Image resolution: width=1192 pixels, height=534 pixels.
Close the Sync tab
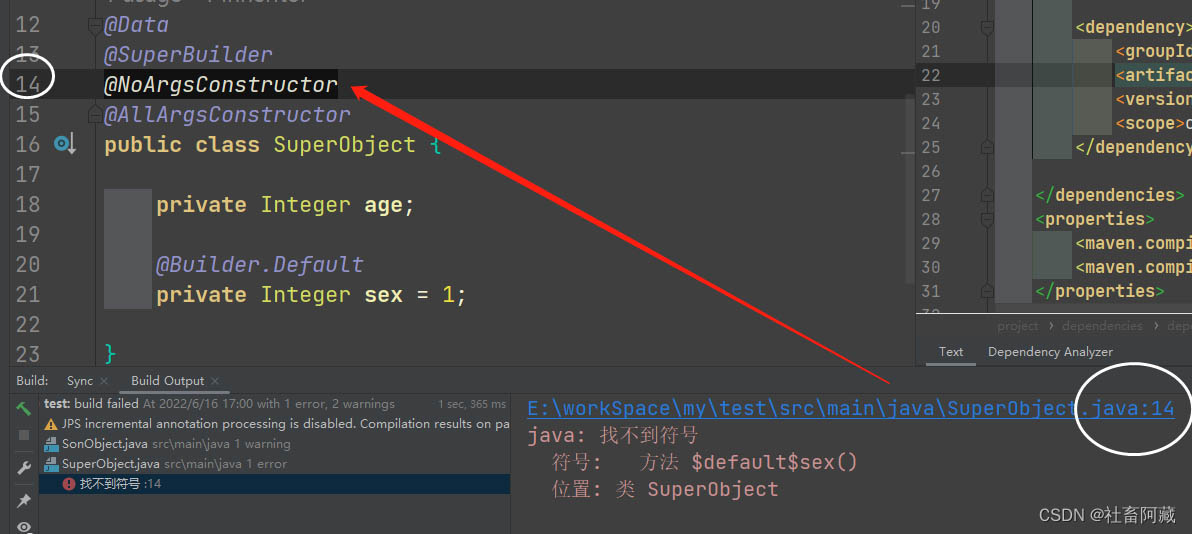pyautogui.click(x=103, y=381)
